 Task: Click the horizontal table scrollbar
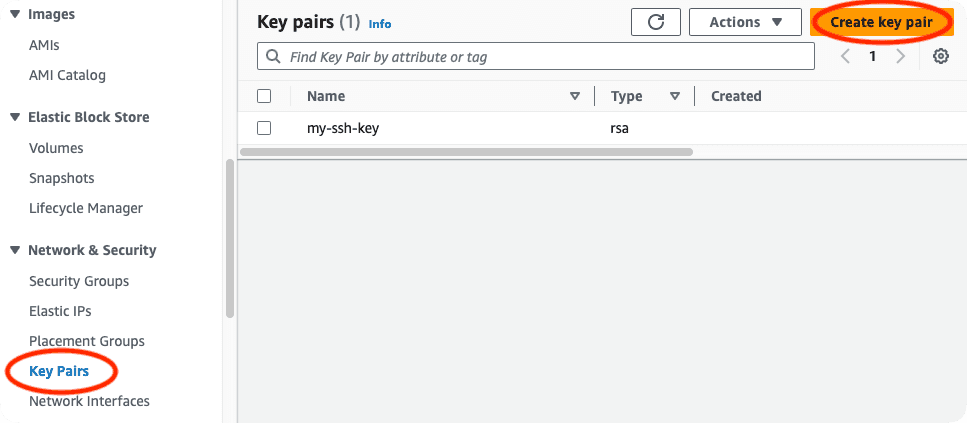(466, 152)
